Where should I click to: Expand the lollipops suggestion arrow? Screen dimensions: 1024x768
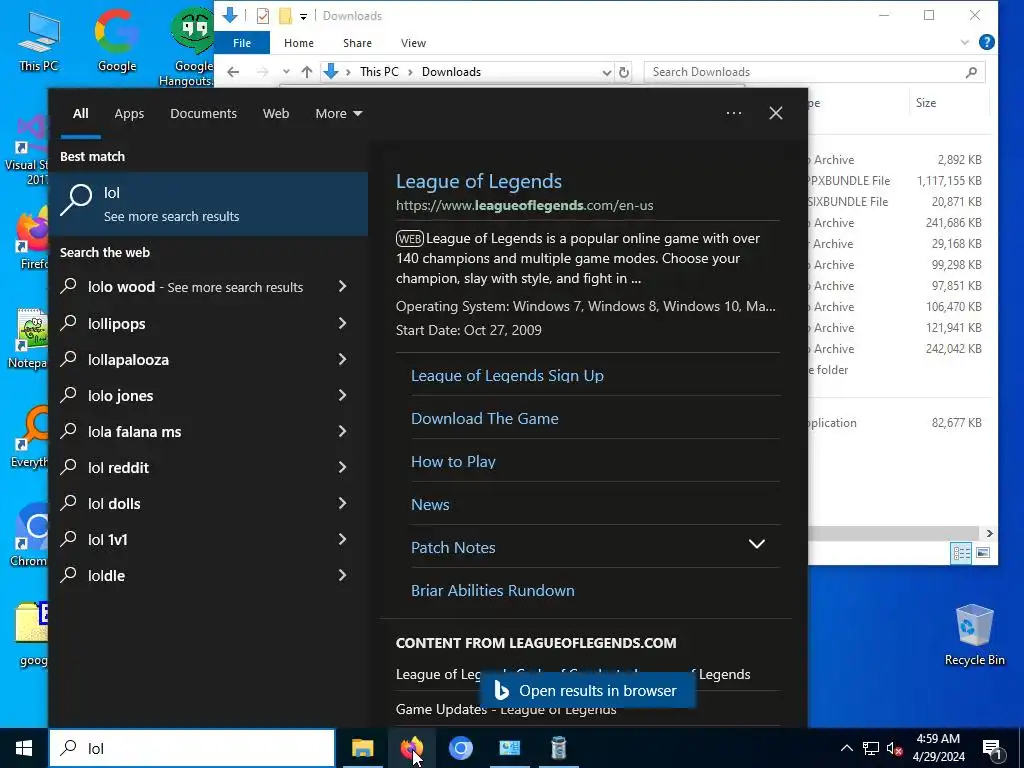[342, 323]
